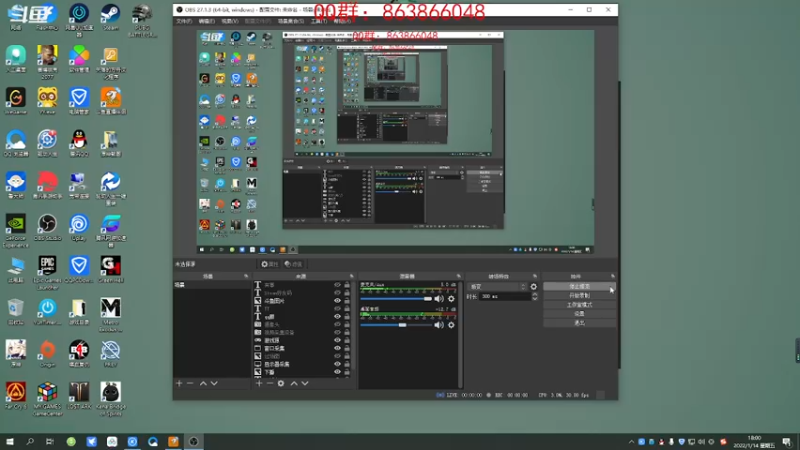Lock the 斗鱼图片 source
Viewport: 800px width, 450px height.
(347, 301)
